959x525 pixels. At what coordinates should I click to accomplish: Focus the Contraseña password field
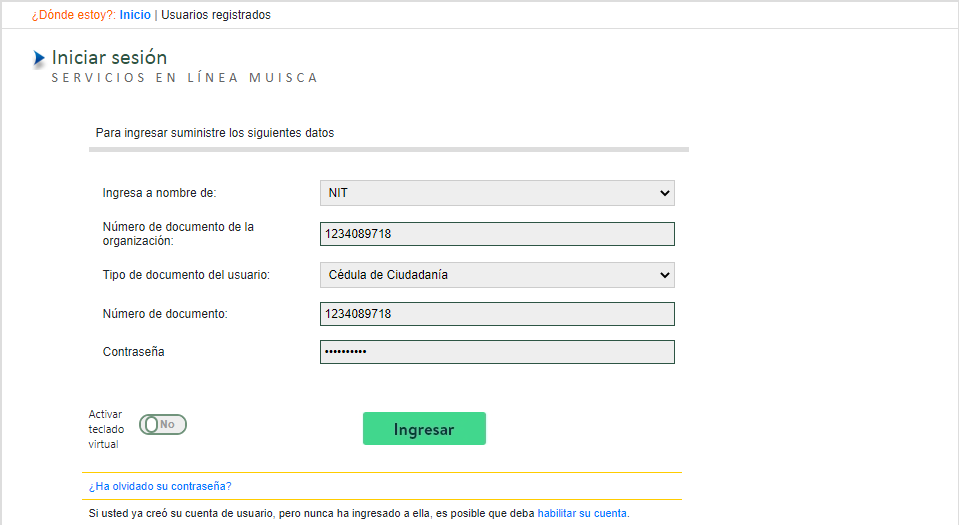tap(497, 352)
